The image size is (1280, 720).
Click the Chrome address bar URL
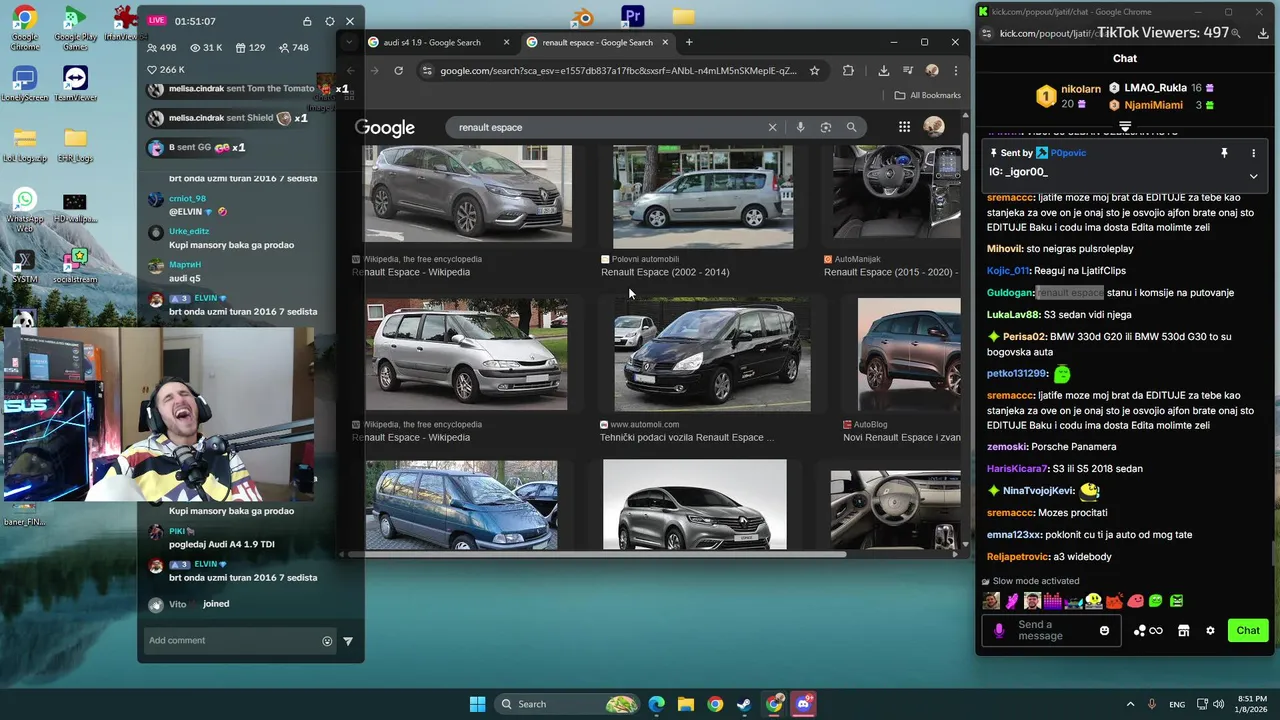(x=618, y=71)
